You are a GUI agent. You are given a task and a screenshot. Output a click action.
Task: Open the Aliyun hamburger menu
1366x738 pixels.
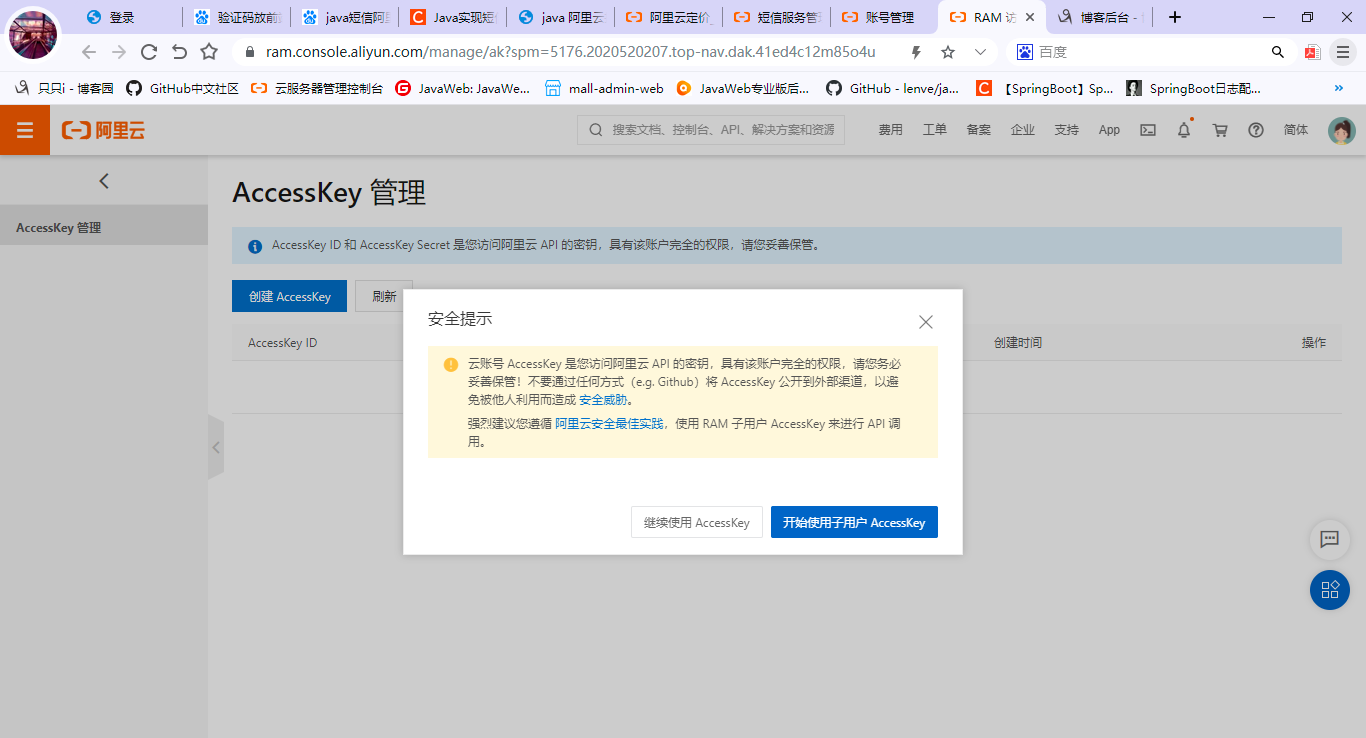tap(25, 130)
